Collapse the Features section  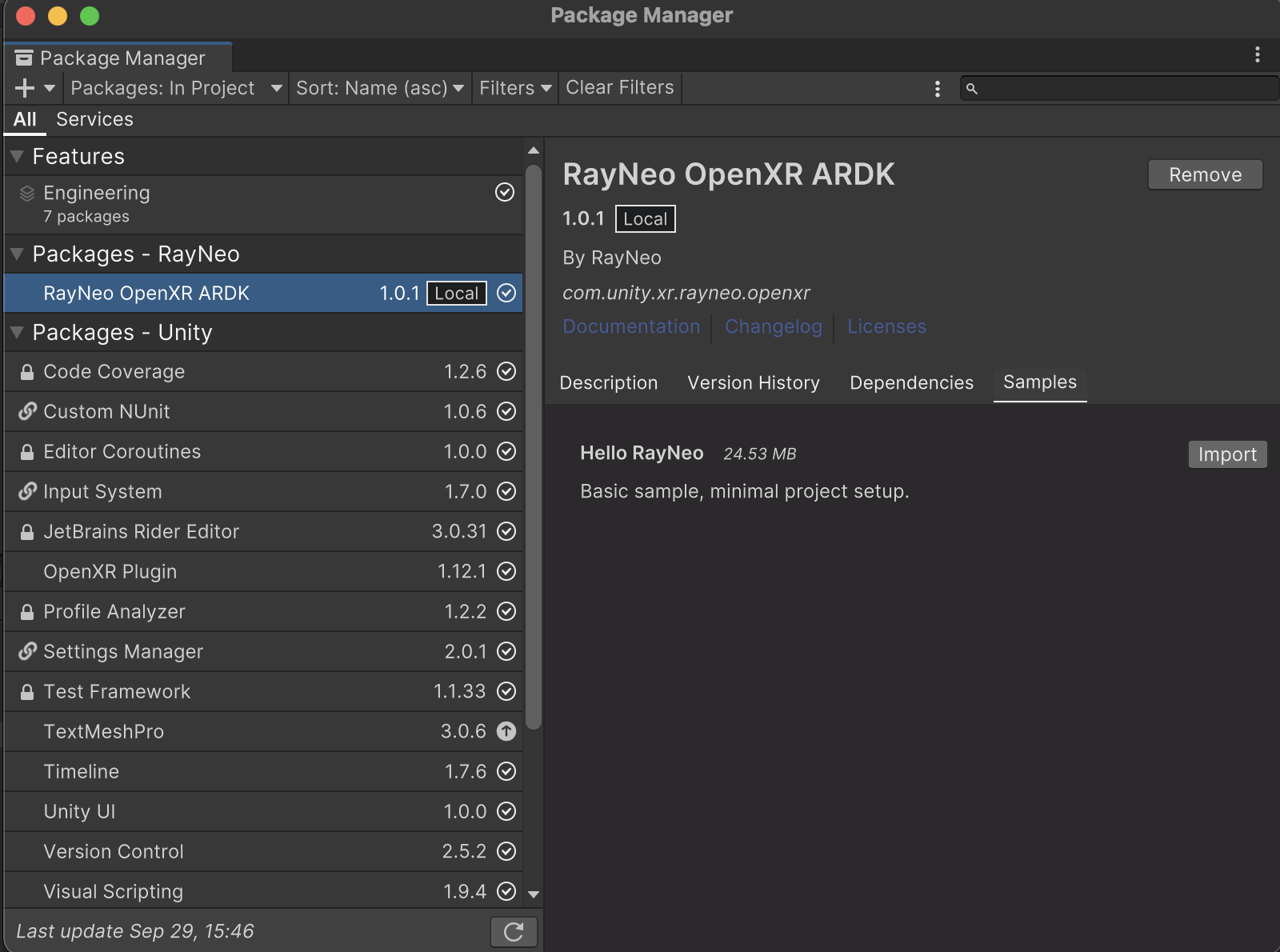(x=17, y=157)
